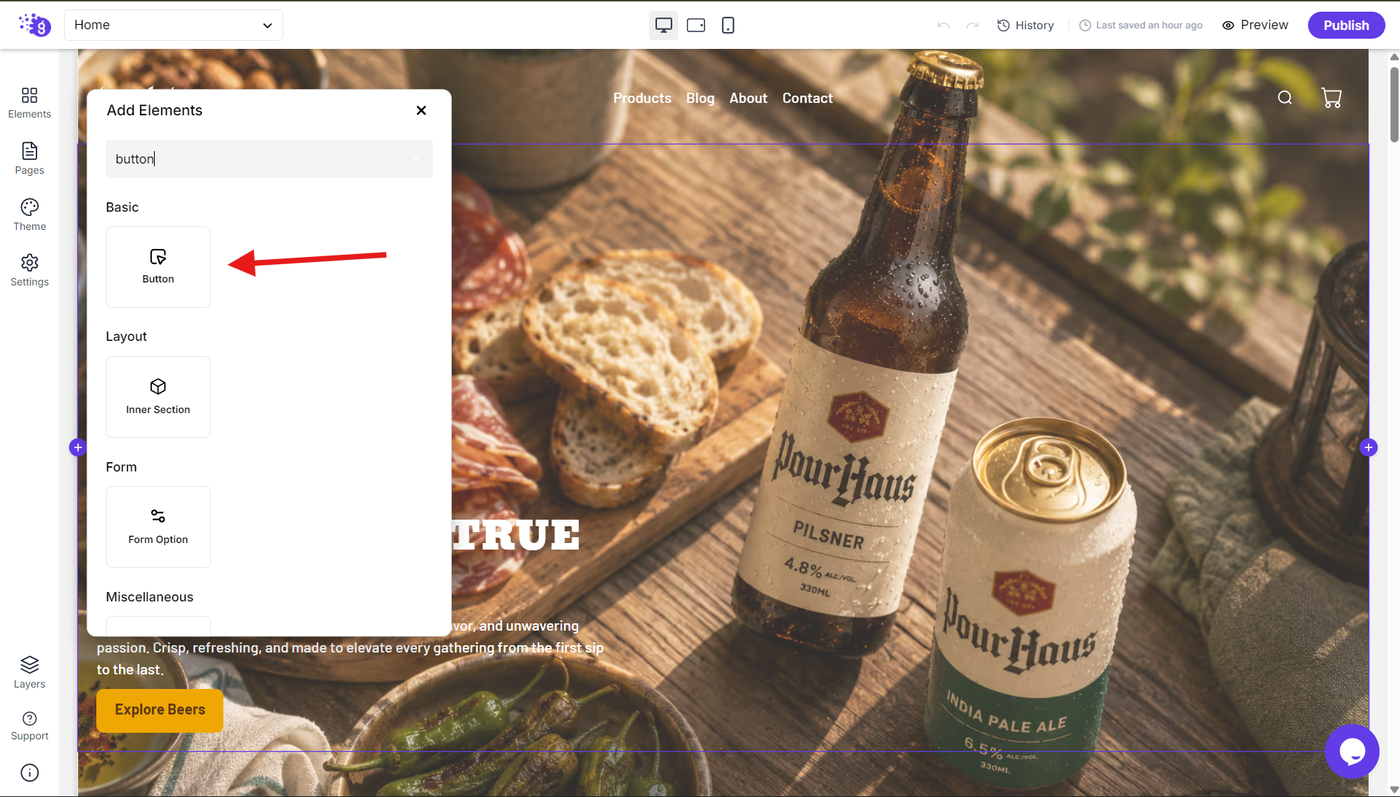Image resolution: width=1400 pixels, height=797 pixels.
Task: Switch to tablet view icon
Action: tap(696, 25)
